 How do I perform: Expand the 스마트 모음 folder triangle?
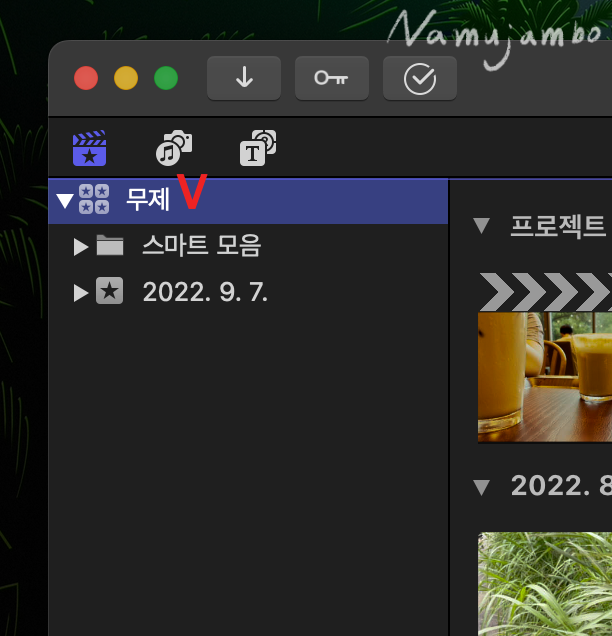pos(81,247)
